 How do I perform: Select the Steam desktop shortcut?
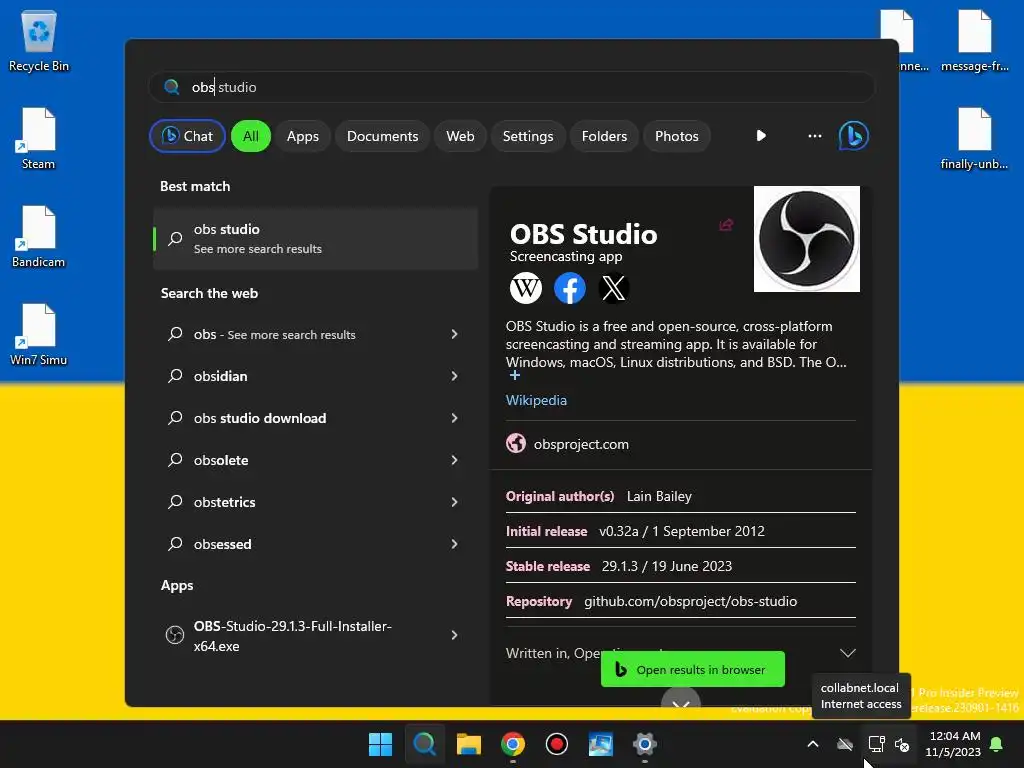coord(39,138)
